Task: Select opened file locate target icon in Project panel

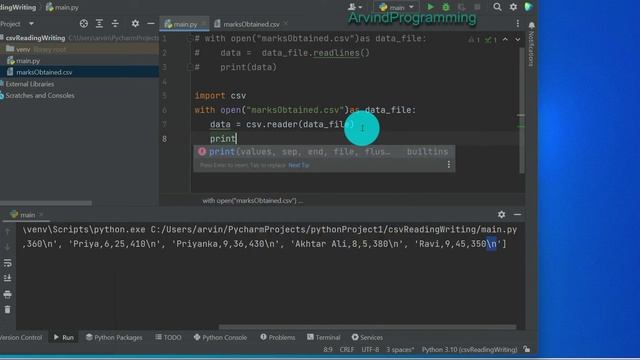Action: [84, 24]
